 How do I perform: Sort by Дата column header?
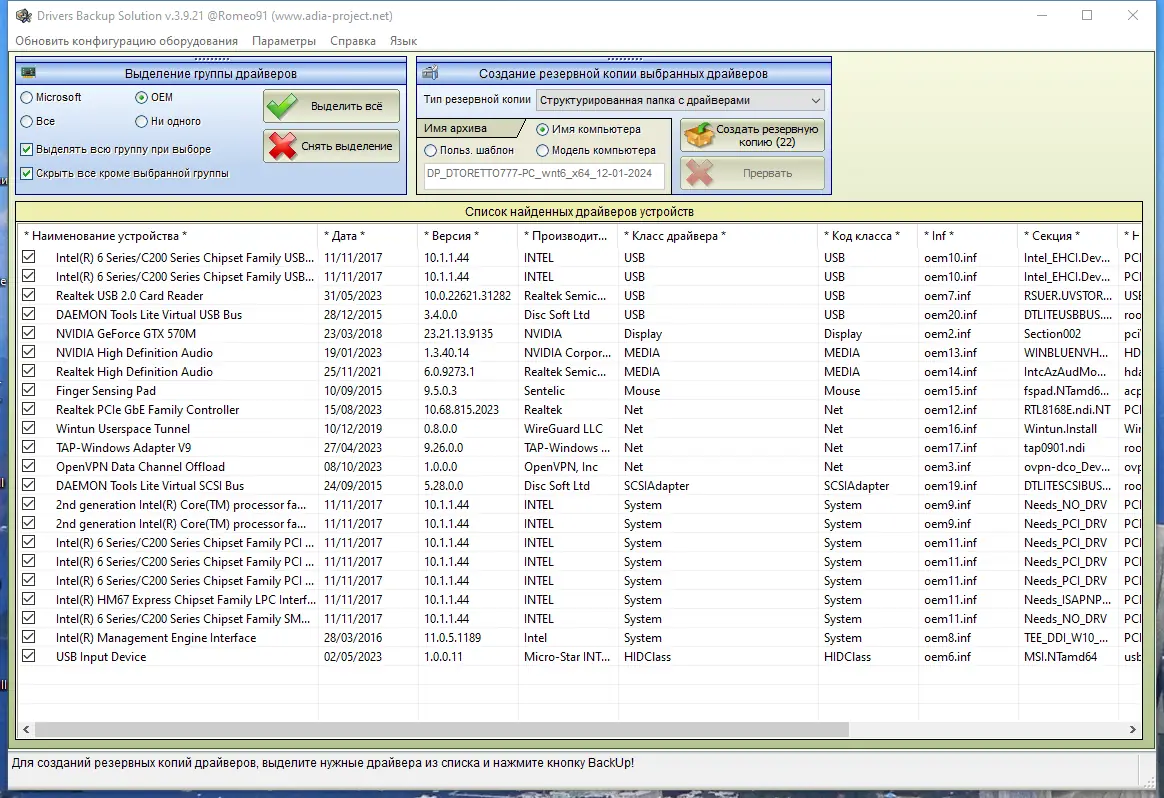[368, 236]
